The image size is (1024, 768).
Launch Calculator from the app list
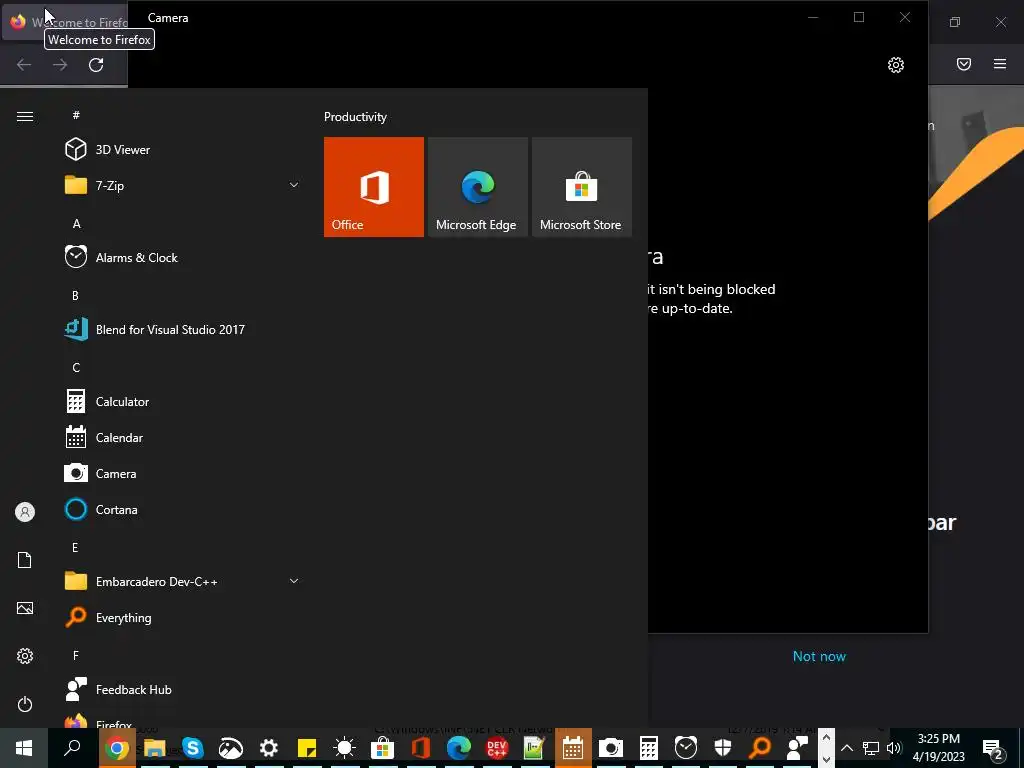183,402
